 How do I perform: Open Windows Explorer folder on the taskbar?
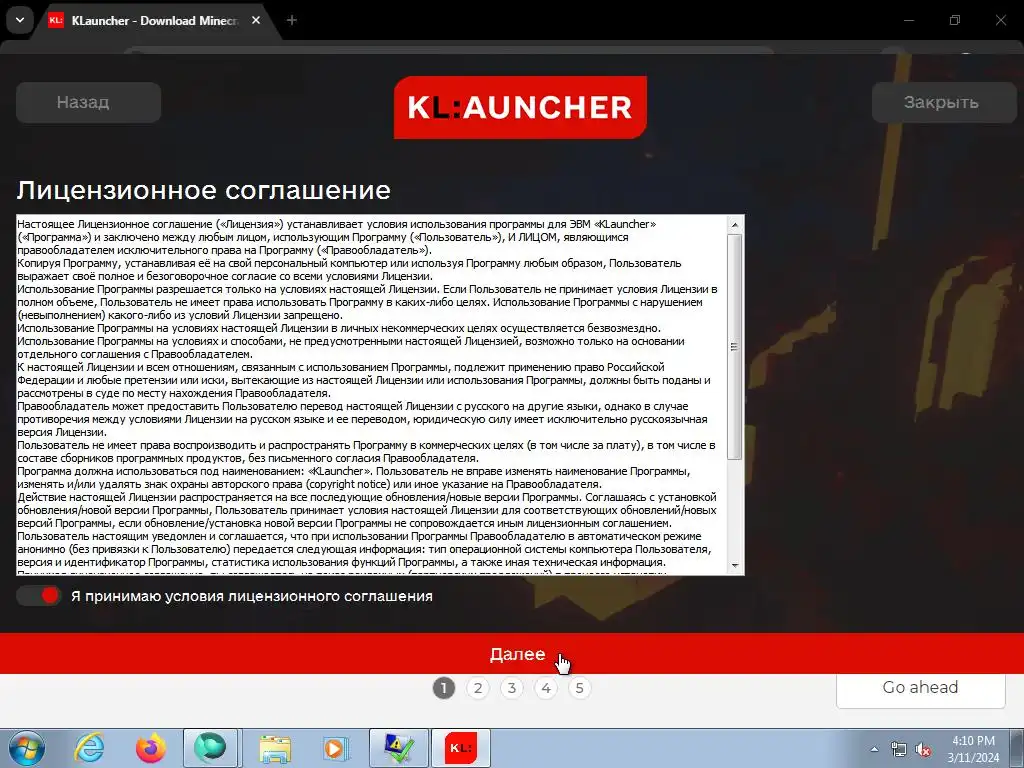pyautogui.click(x=275, y=748)
